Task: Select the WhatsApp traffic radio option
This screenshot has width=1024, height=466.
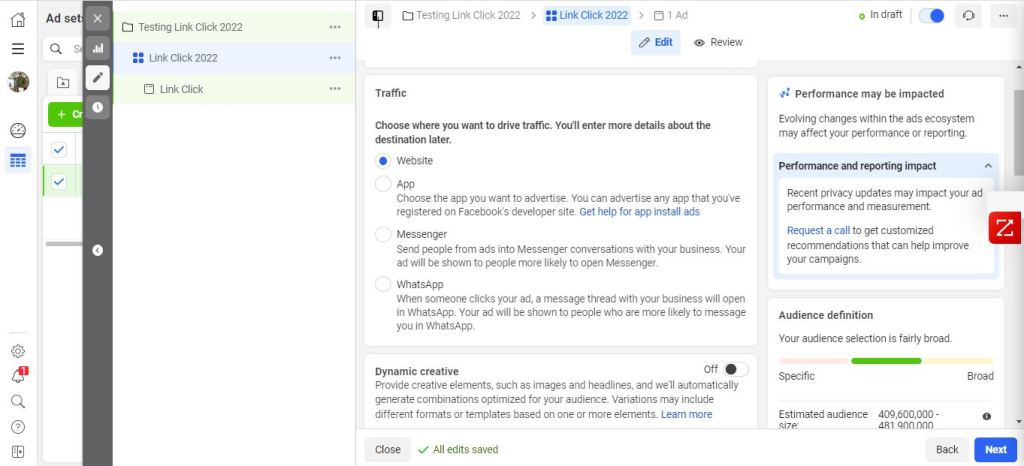Action: (x=383, y=284)
